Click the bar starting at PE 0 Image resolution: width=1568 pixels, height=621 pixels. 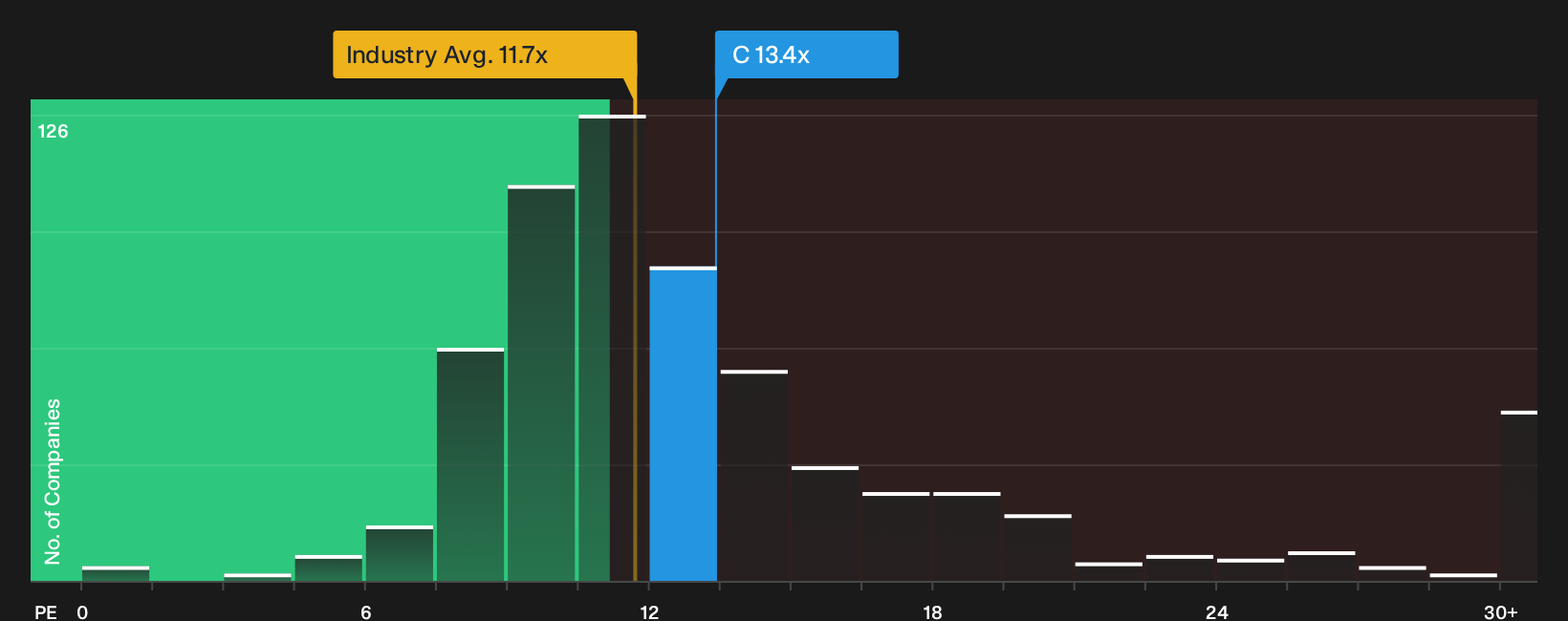116,574
